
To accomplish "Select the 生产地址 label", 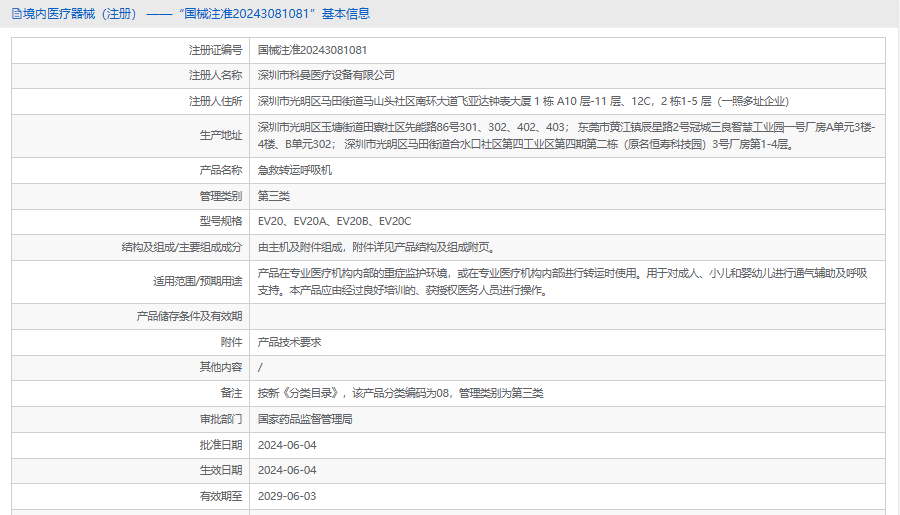I will click(221, 135).
